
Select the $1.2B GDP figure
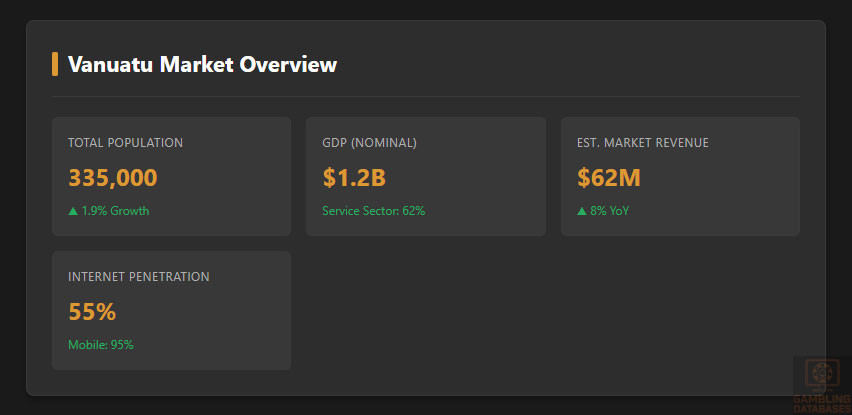point(354,178)
